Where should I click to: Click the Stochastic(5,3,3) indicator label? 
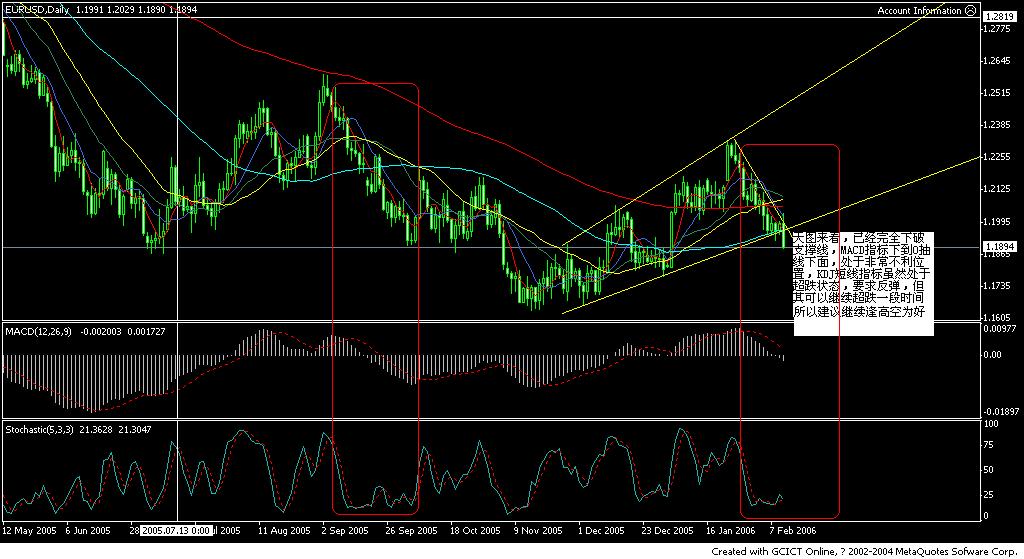click(x=39, y=430)
